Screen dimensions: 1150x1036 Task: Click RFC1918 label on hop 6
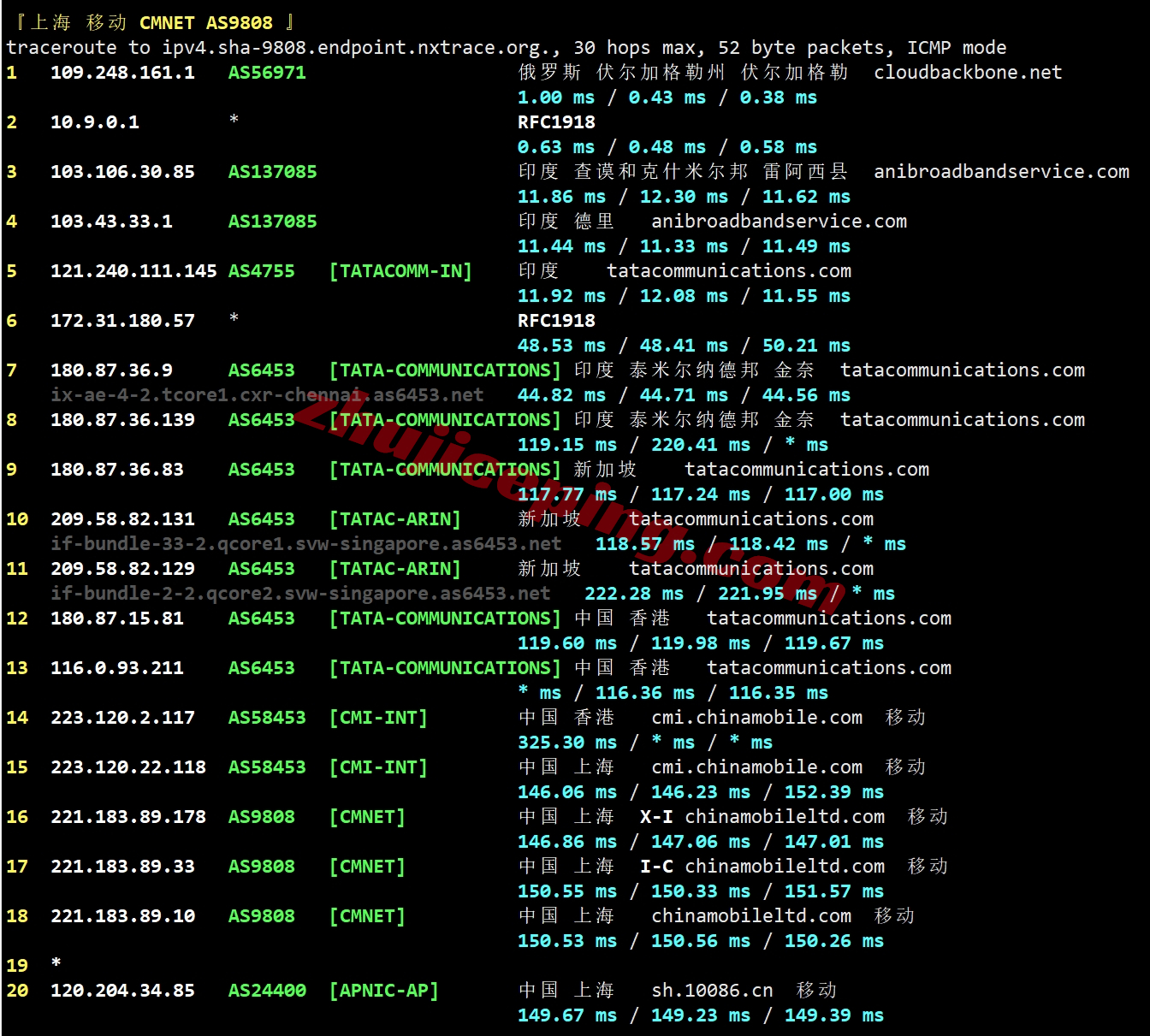tap(556, 321)
